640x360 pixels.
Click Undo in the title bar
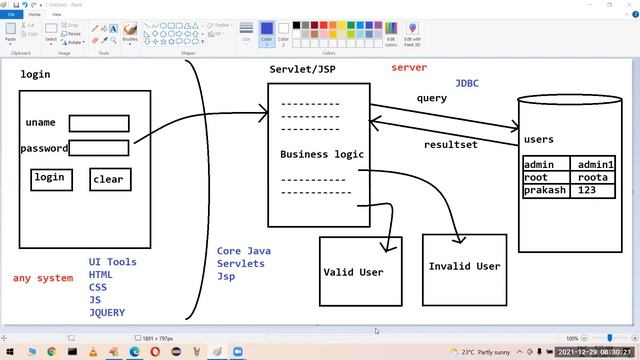tap(25, 5)
